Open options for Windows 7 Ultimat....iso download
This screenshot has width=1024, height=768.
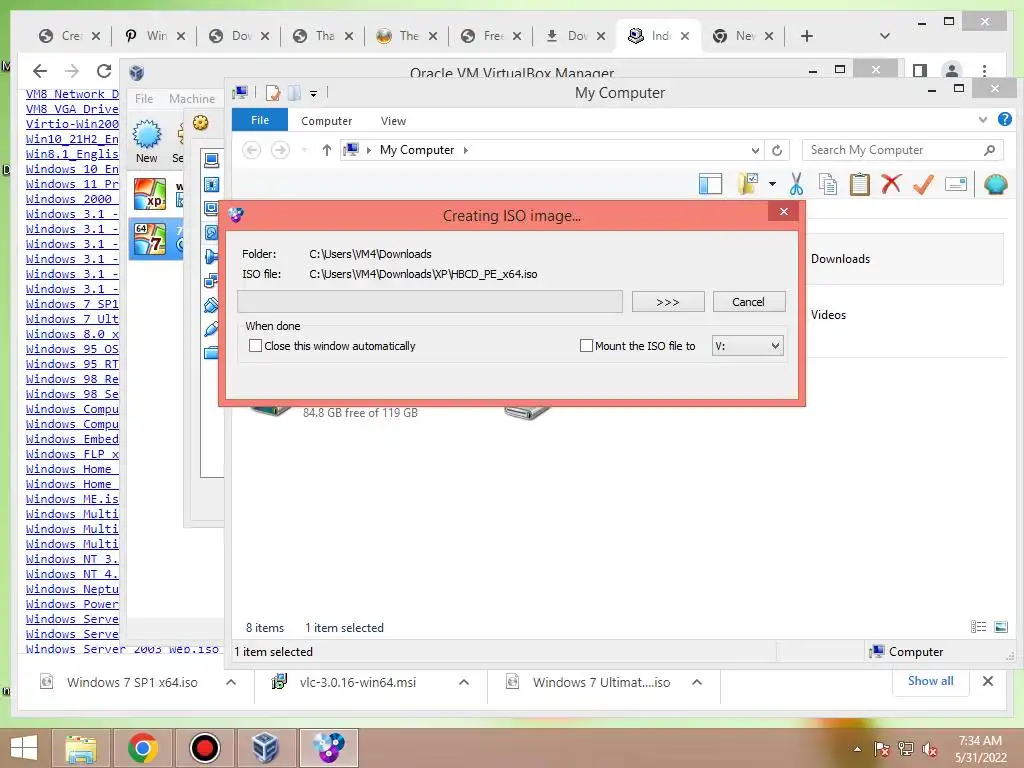click(697, 682)
